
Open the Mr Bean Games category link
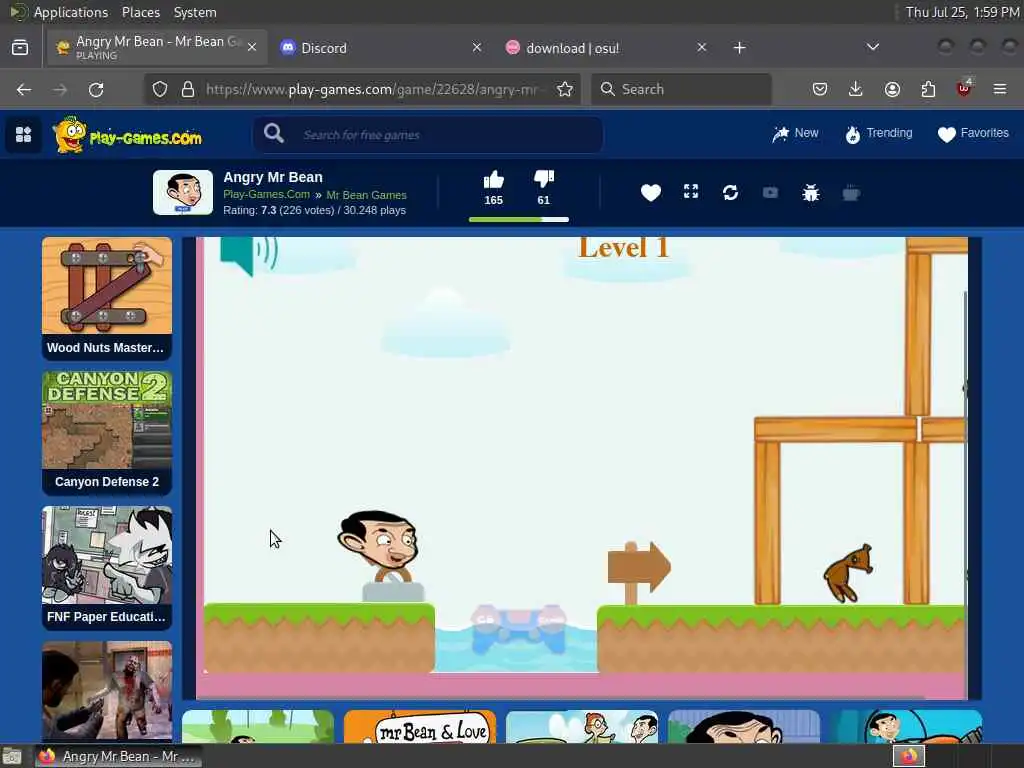[366, 195]
